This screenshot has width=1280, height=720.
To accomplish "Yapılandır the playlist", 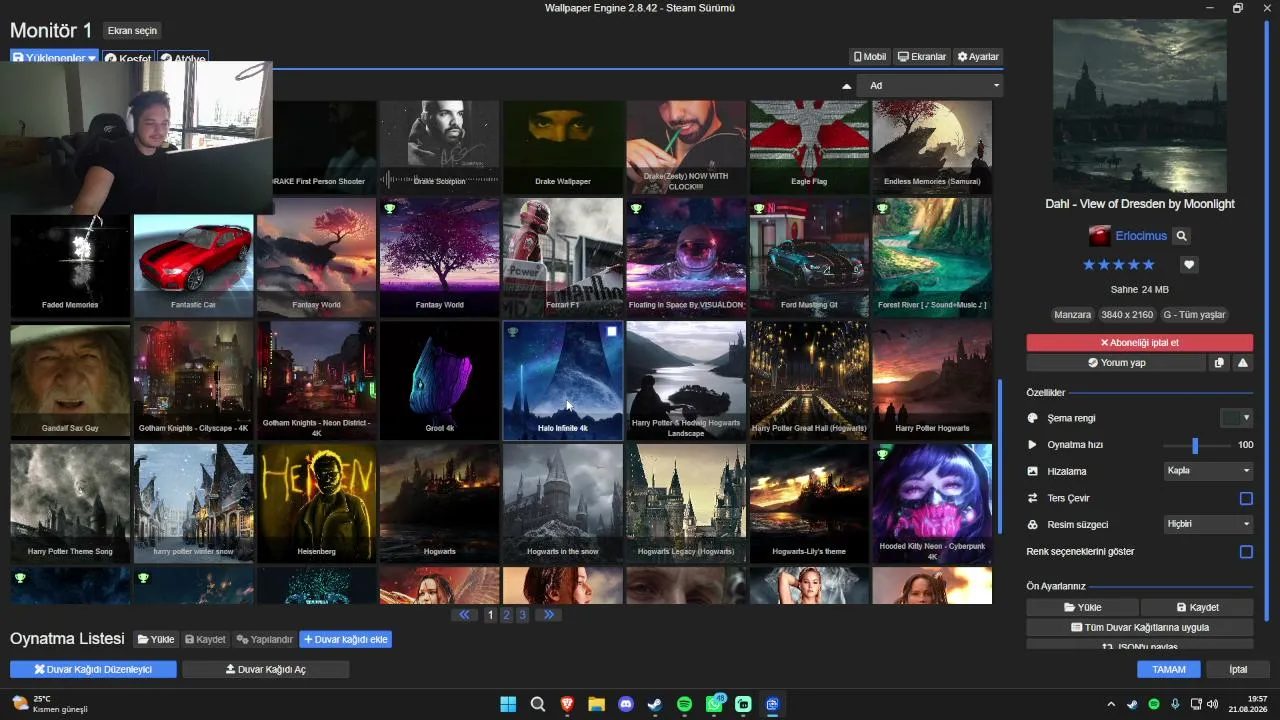I will (x=264, y=639).
